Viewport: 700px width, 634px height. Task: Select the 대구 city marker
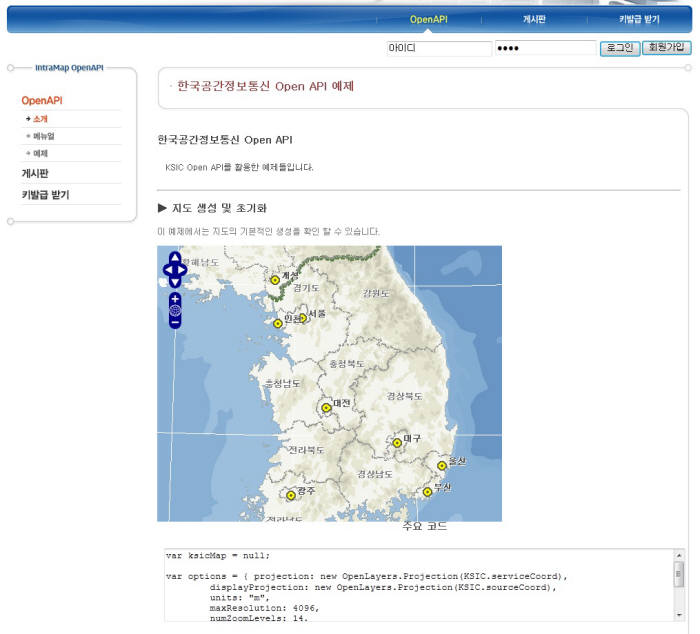[397, 443]
